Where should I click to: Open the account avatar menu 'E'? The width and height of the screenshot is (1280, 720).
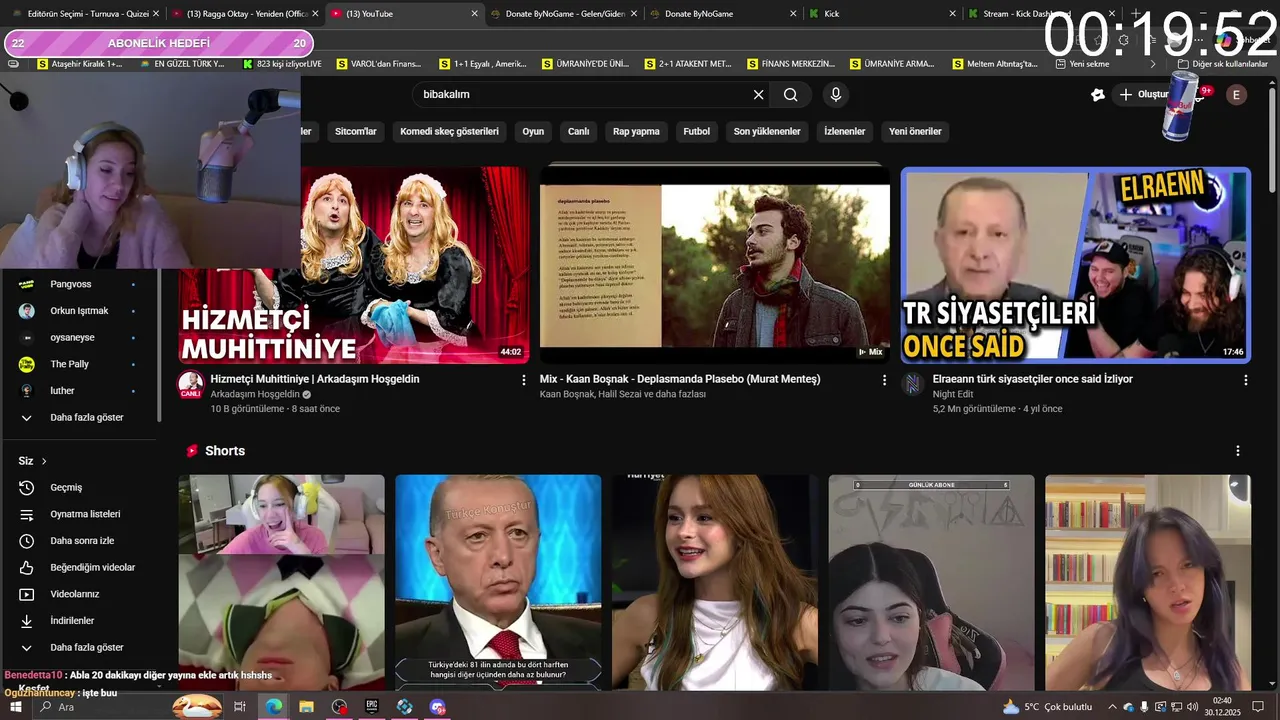1237,95
